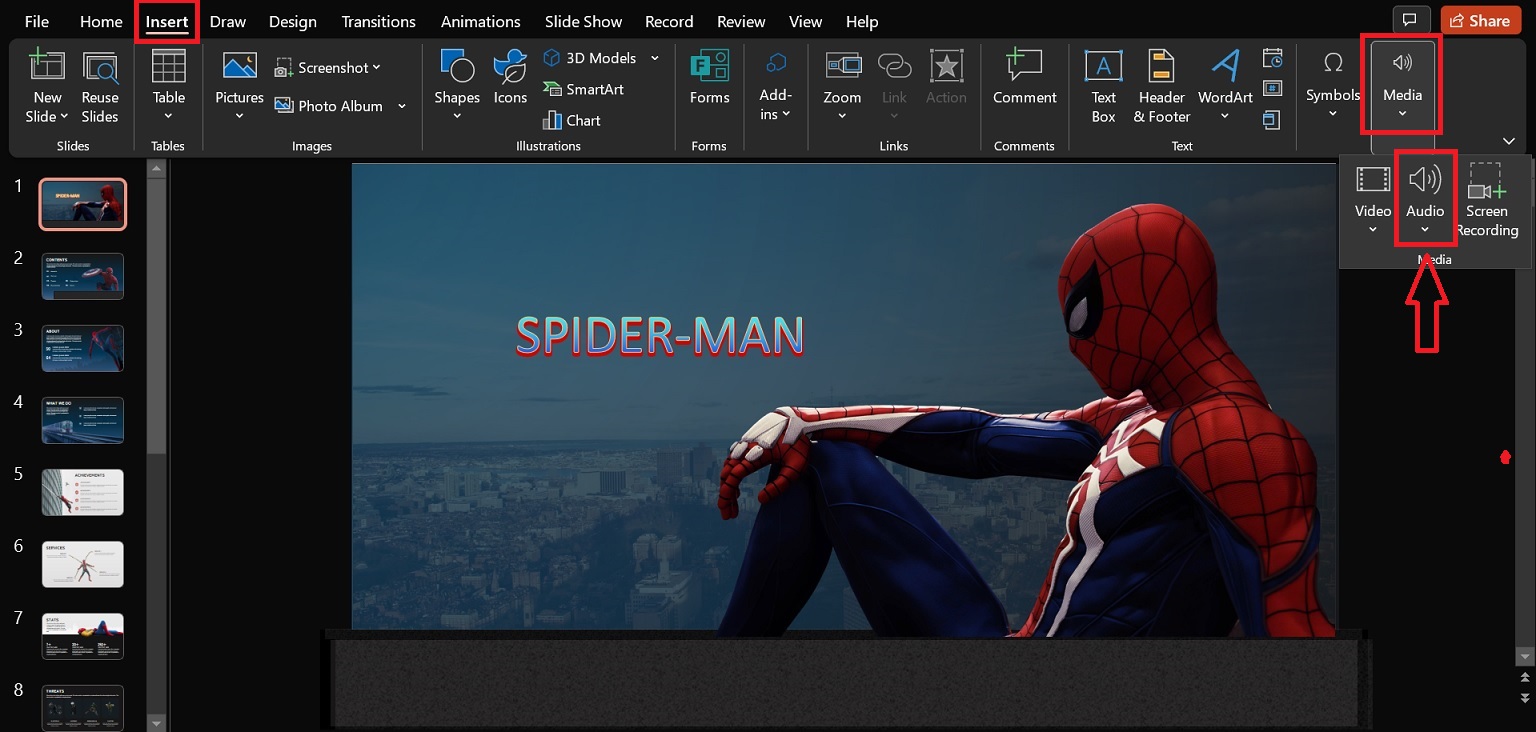Image resolution: width=1536 pixels, height=732 pixels.
Task: Select slide 3 About thumbnail
Action: [x=83, y=348]
